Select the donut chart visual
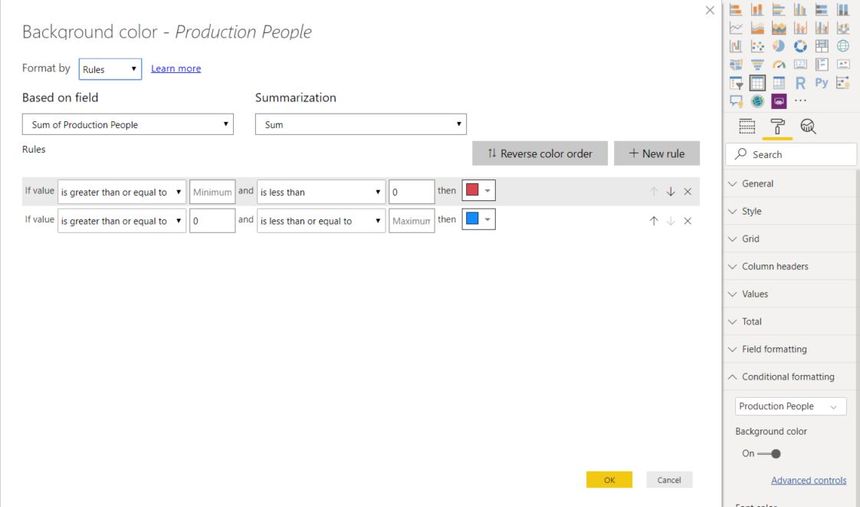The image size is (860, 507). (x=800, y=46)
